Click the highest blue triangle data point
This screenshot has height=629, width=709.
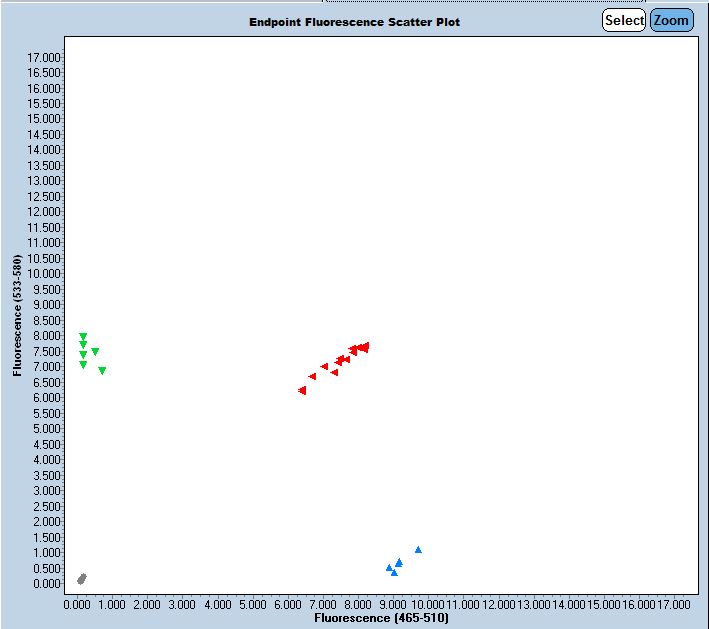418,549
